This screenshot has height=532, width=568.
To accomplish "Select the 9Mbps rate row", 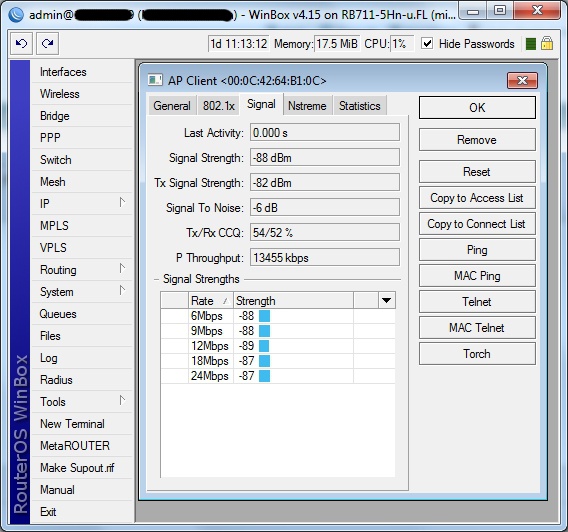I will 278,331.
